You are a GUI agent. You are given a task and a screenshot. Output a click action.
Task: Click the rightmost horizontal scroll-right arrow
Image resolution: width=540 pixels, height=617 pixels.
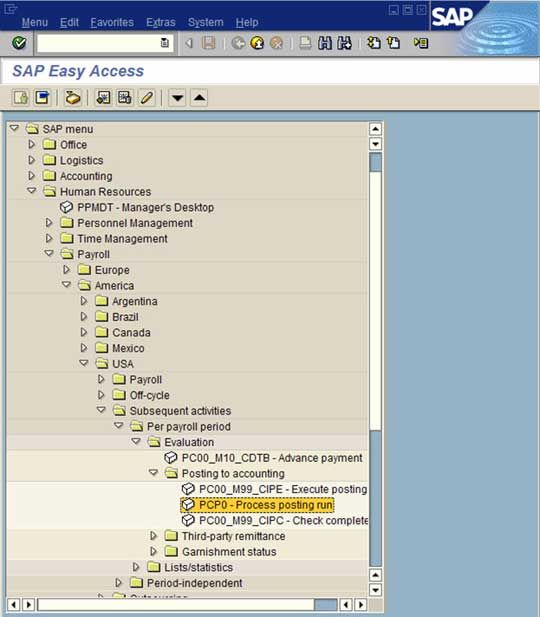click(x=361, y=604)
